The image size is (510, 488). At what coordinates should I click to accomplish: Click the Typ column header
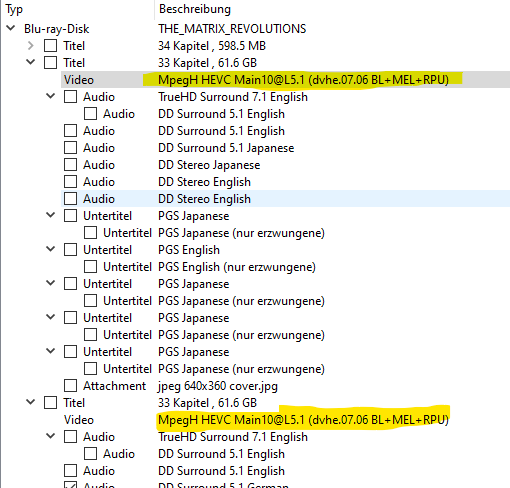77,9
